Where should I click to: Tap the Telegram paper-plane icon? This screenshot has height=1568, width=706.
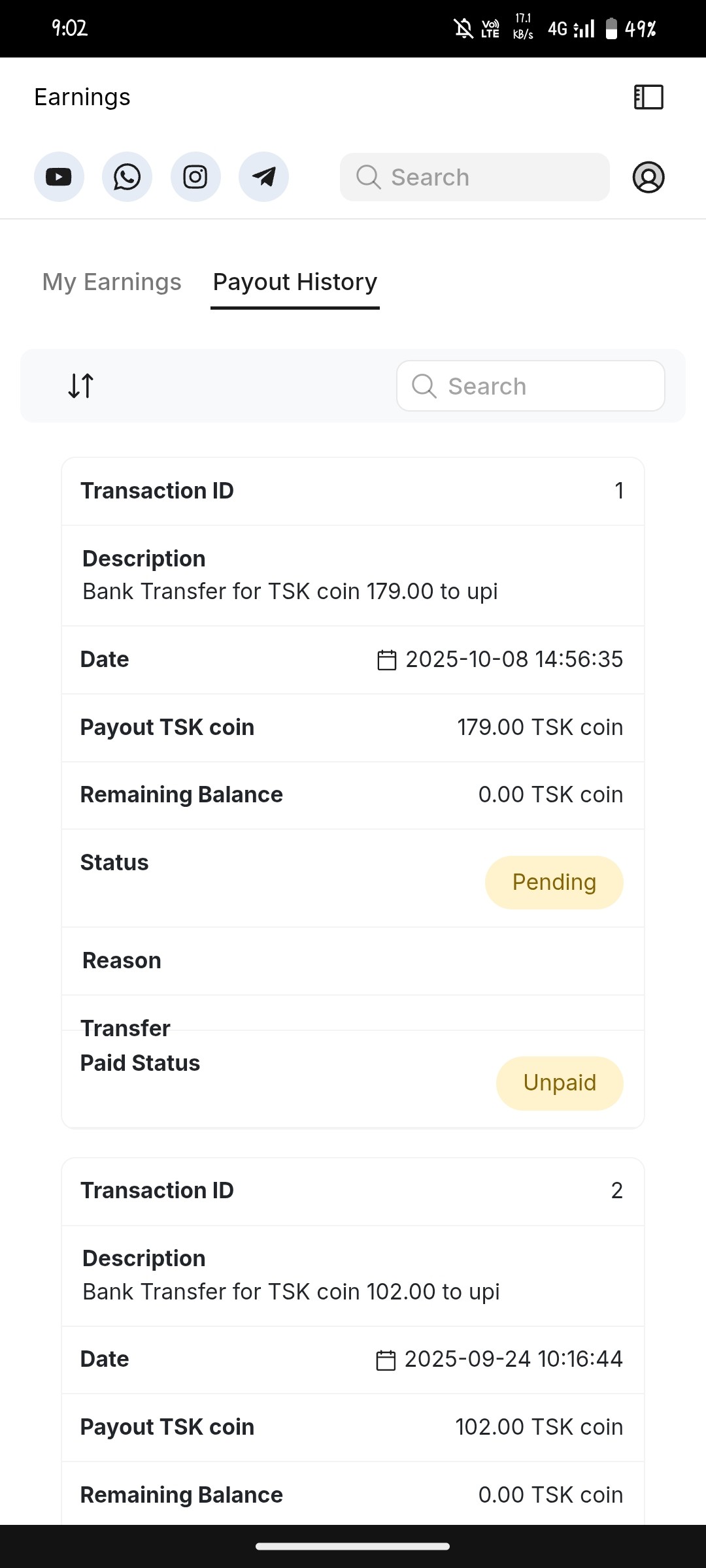click(x=263, y=177)
